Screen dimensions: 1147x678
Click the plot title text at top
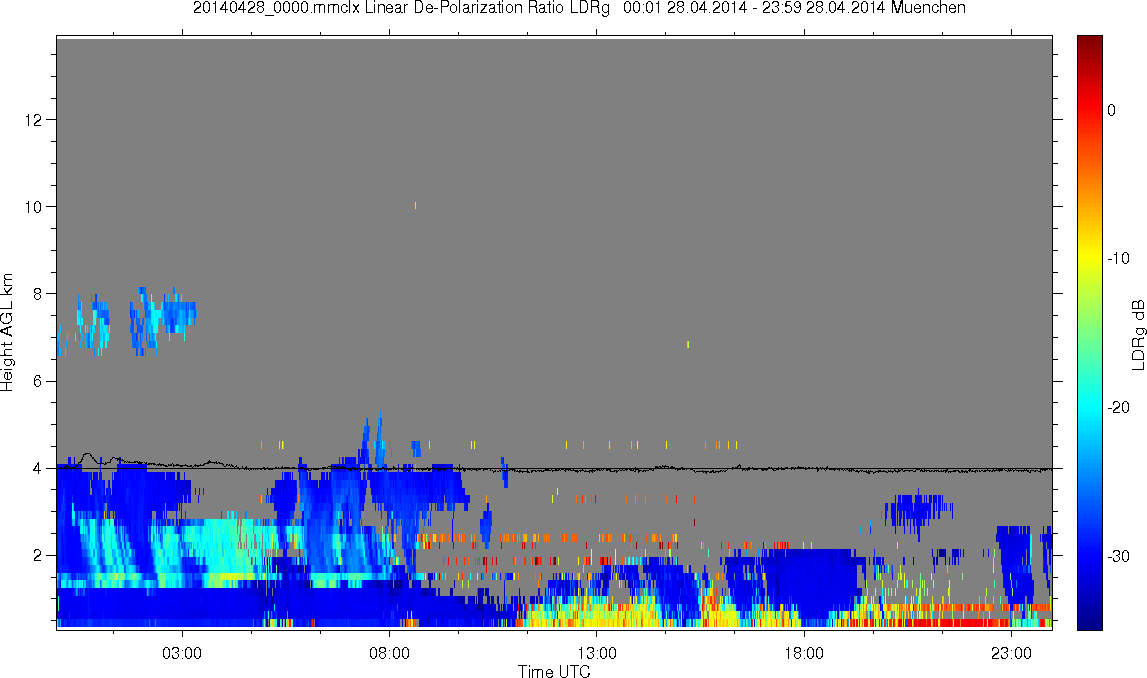(579, 8)
